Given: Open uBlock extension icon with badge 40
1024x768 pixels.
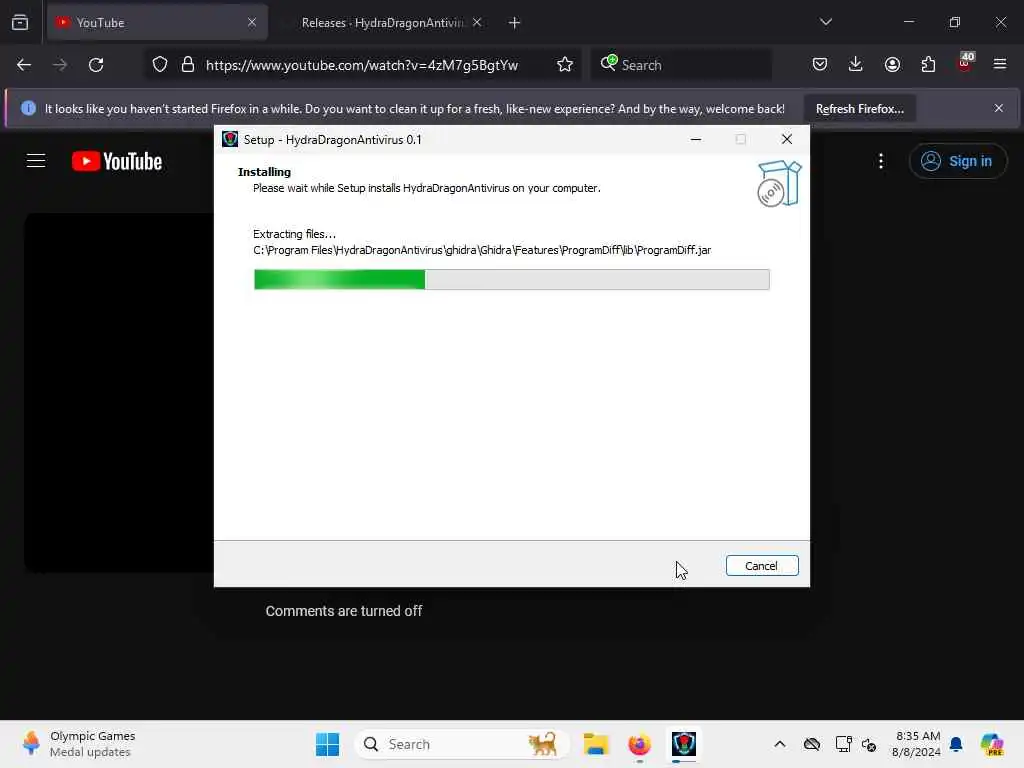Looking at the screenshot, I should pyautogui.click(x=965, y=63).
